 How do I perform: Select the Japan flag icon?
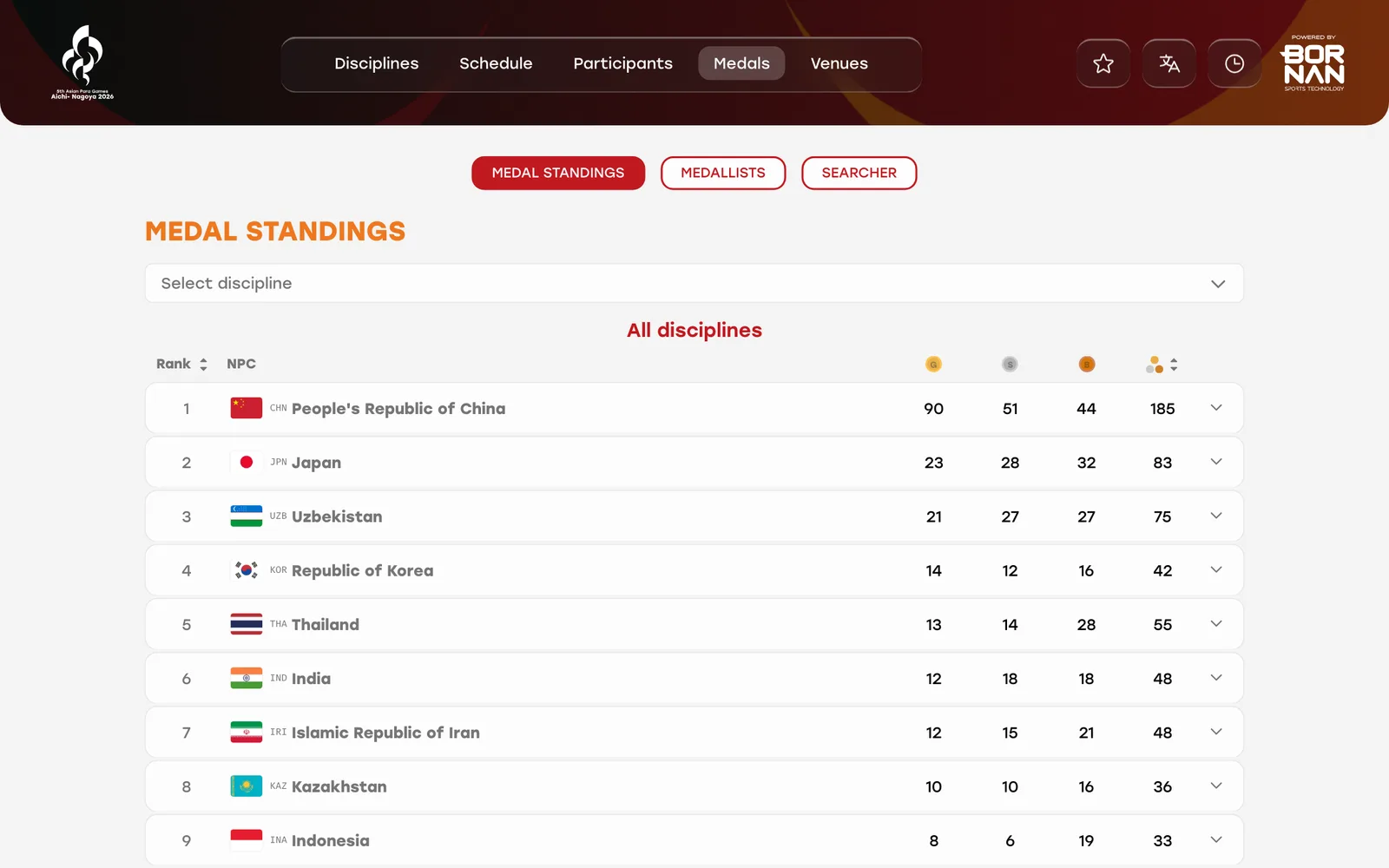pos(247,463)
